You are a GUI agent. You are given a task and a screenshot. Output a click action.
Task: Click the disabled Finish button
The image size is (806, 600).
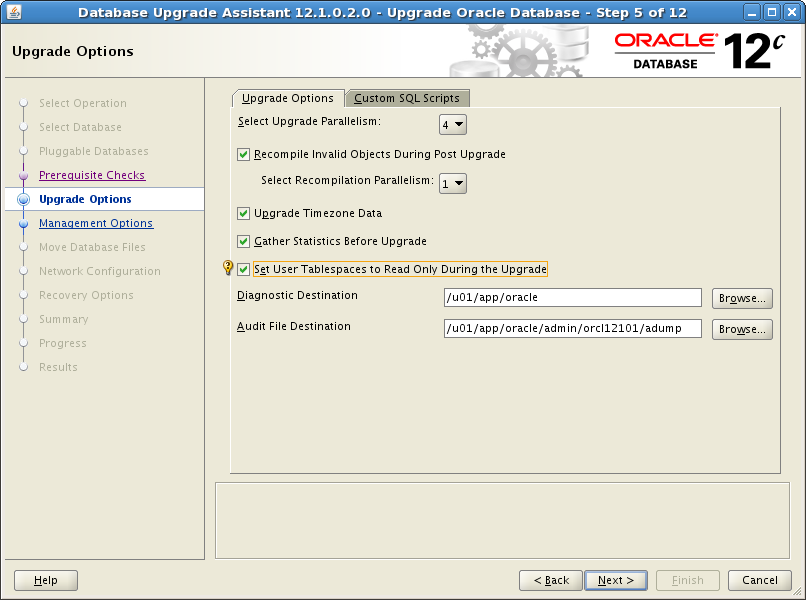[x=688, y=580]
